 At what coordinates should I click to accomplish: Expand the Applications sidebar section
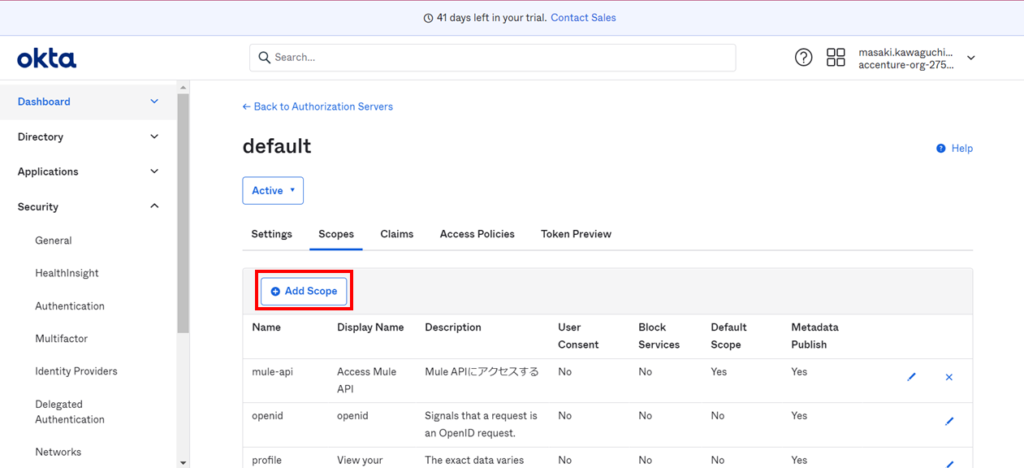pos(154,172)
